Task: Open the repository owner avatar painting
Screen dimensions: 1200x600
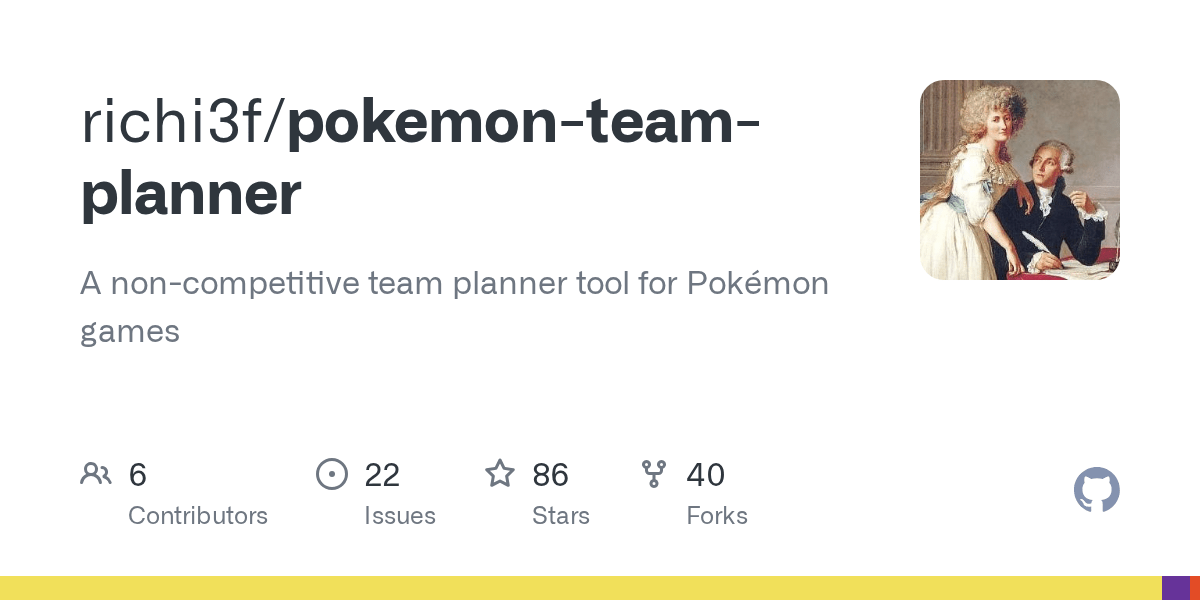Action: 1020,180
